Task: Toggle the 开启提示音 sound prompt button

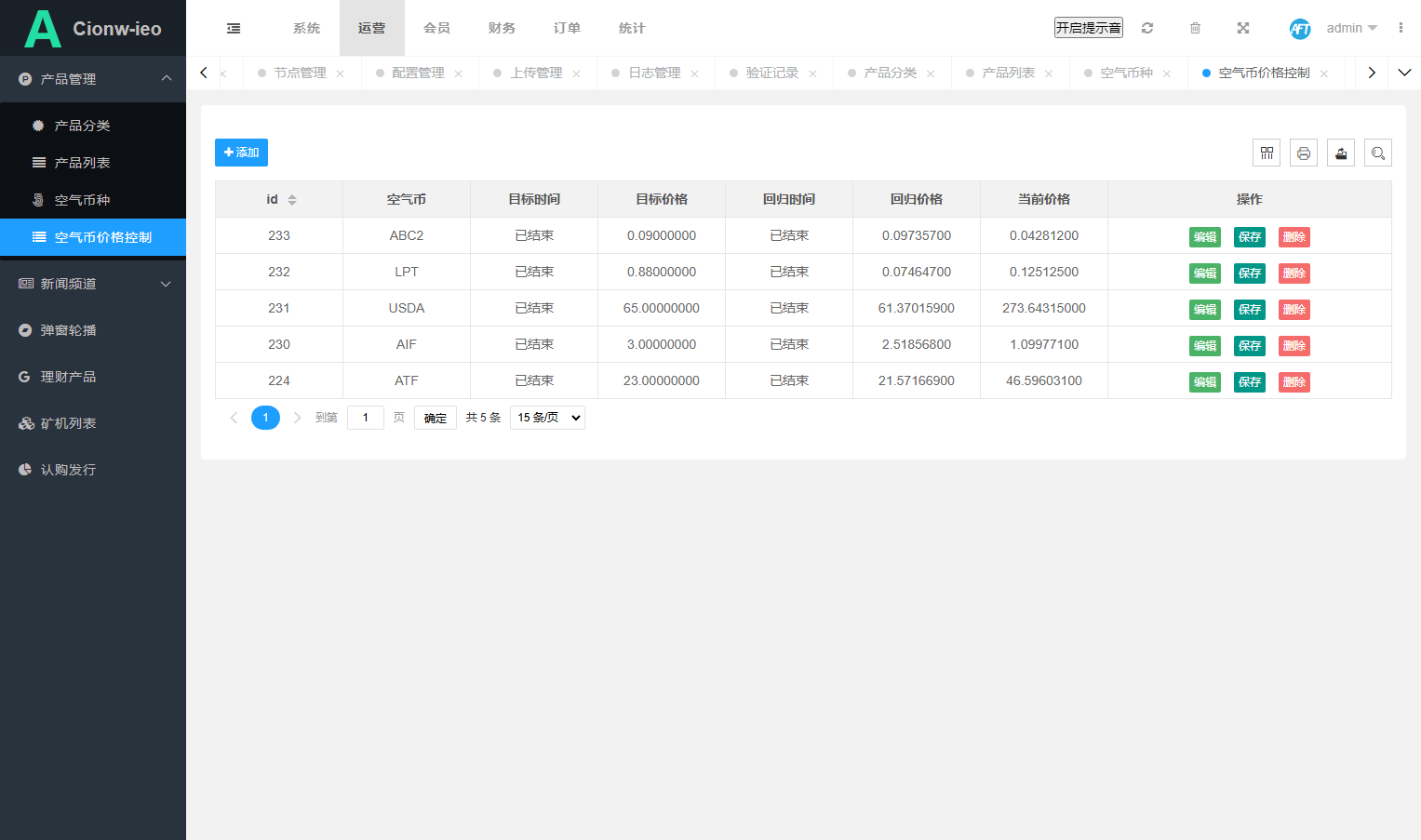Action: 1089,28
